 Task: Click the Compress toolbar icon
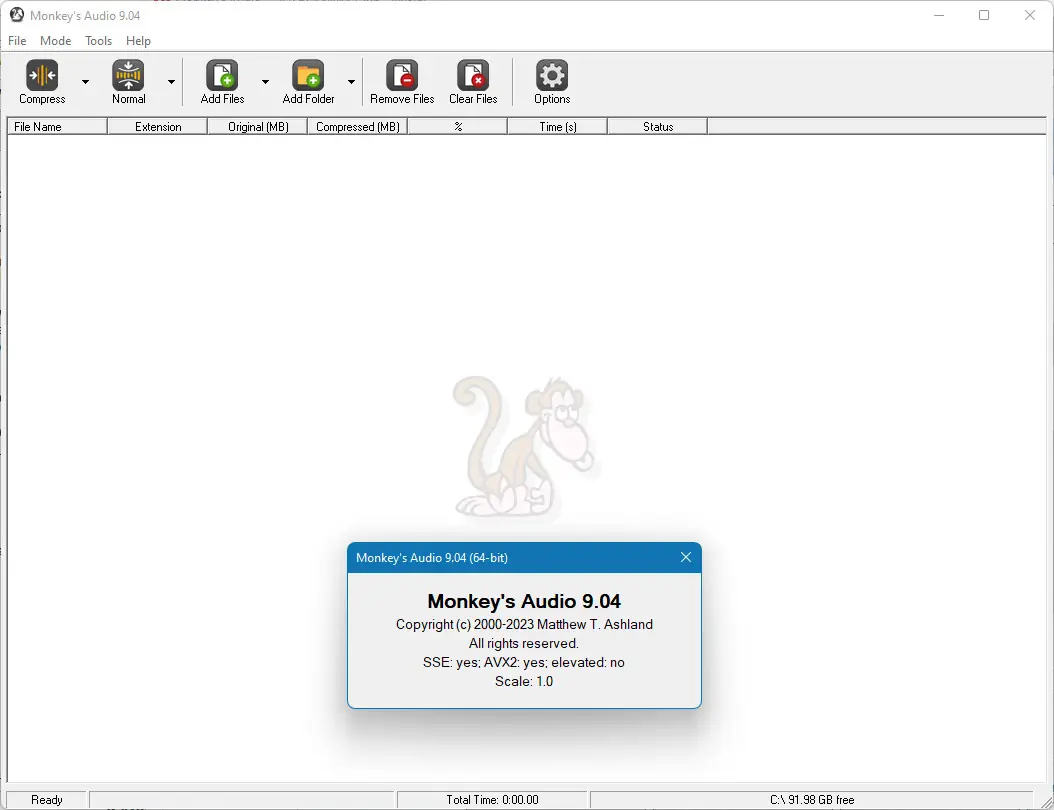click(x=42, y=75)
